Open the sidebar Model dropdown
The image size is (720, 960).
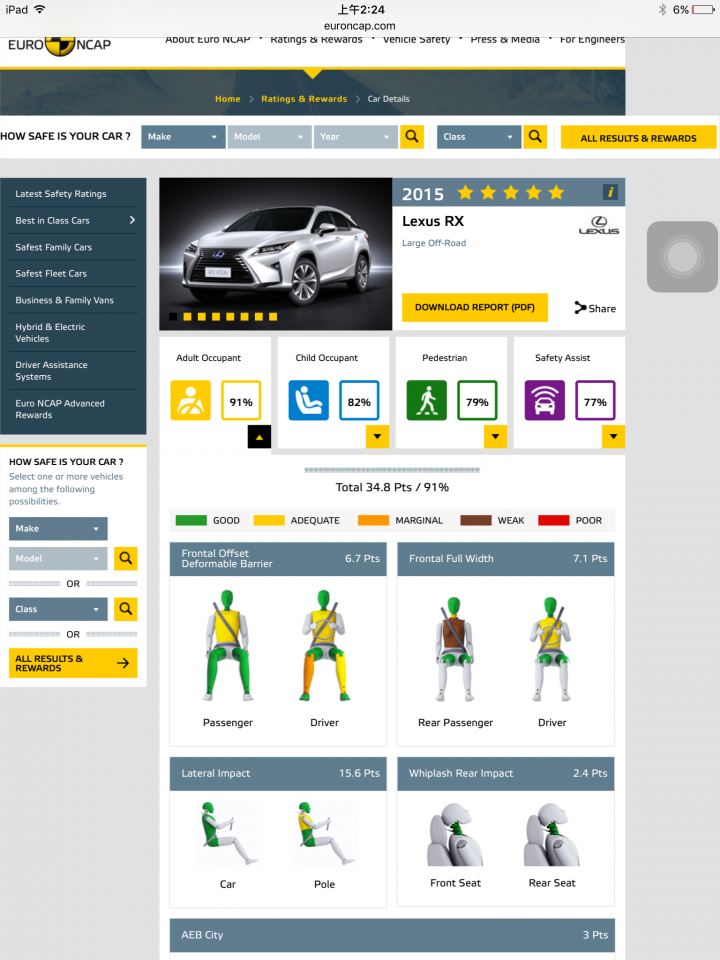58,558
